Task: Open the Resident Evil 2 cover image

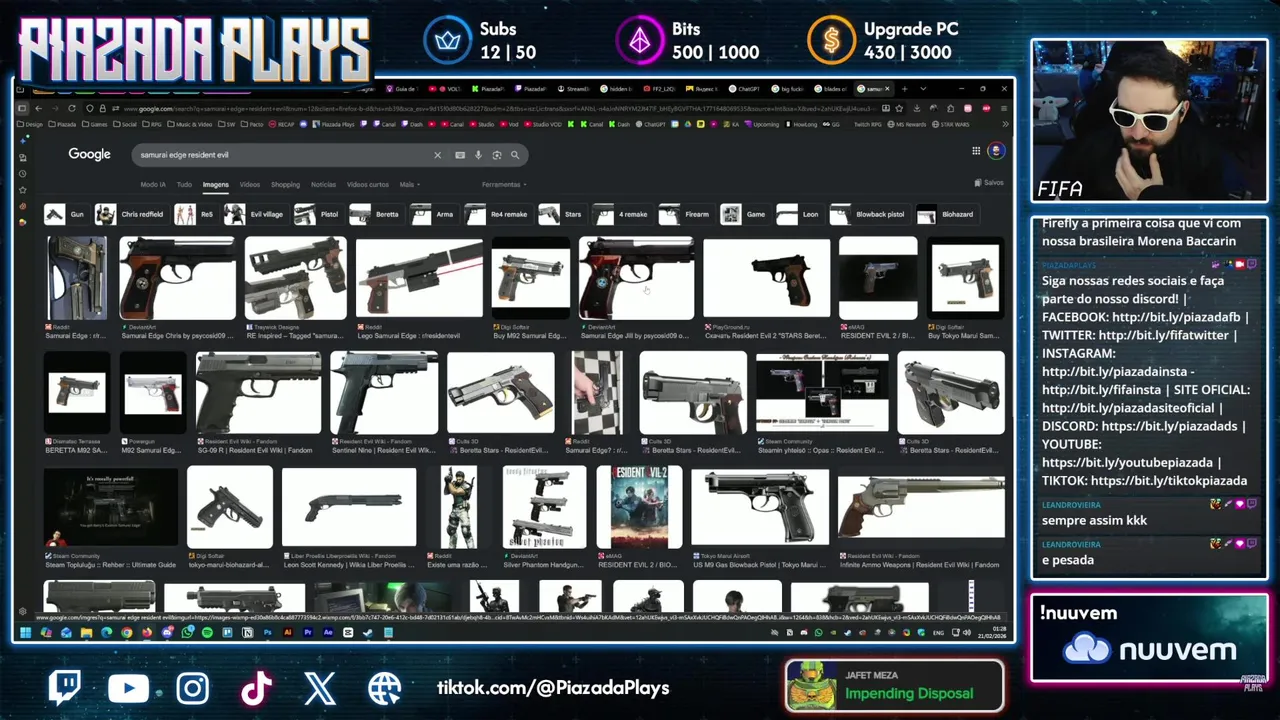Action: click(639, 507)
